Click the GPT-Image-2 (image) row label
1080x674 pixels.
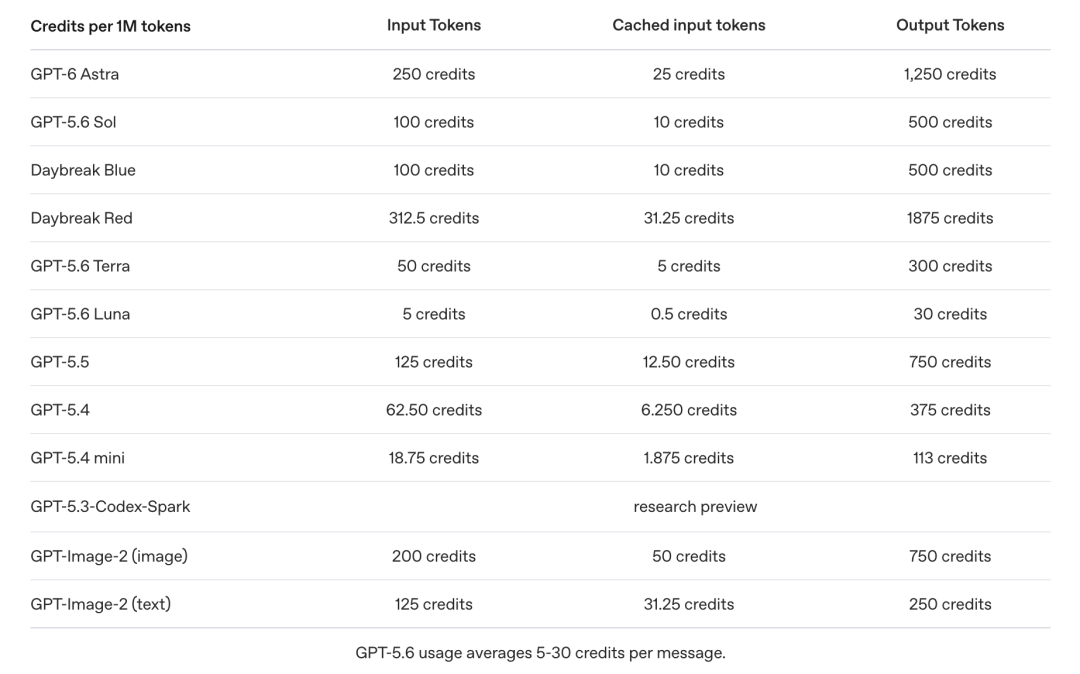click(x=109, y=556)
